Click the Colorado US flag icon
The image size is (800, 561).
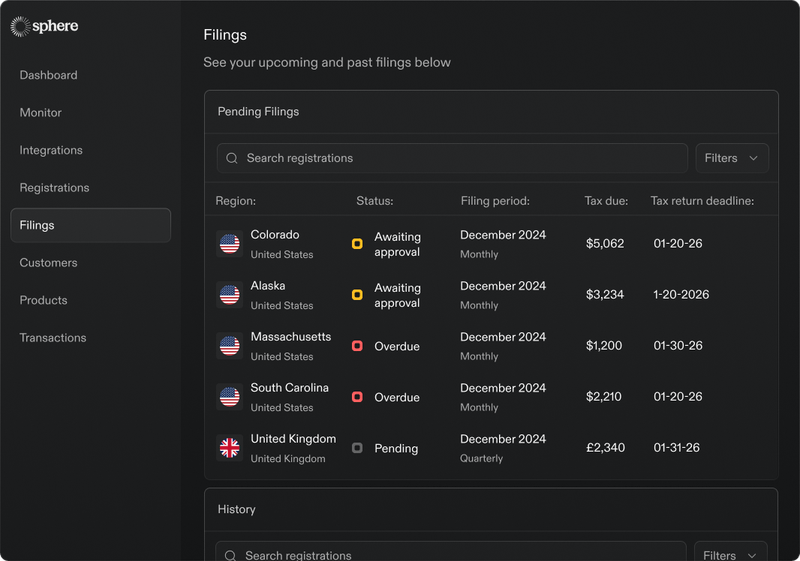(x=229, y=244)
